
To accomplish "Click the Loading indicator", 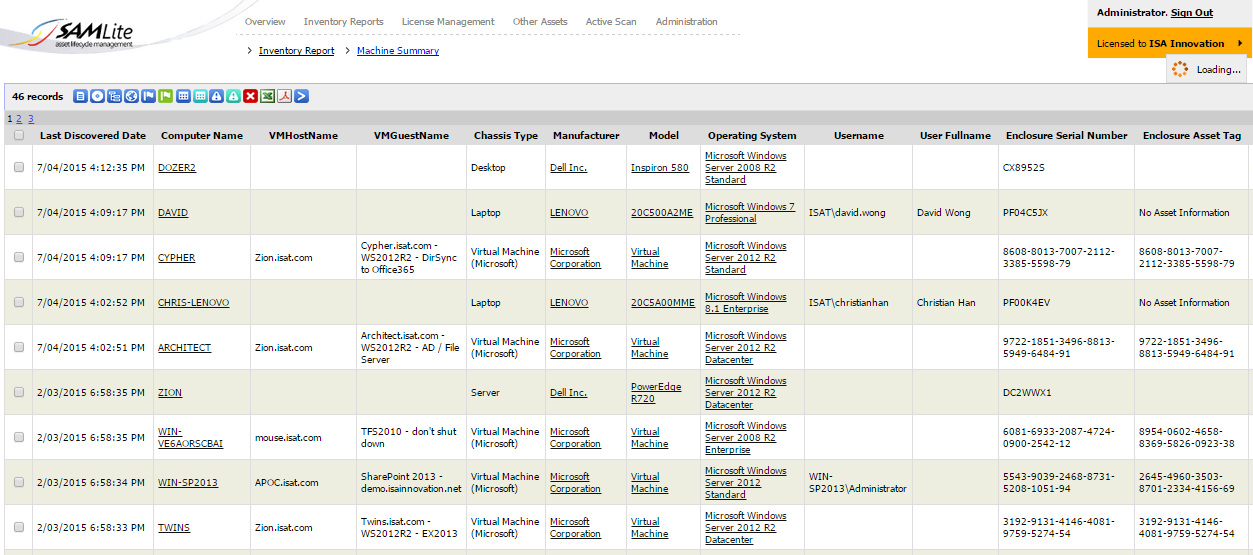I will [x=1206, y=69].
